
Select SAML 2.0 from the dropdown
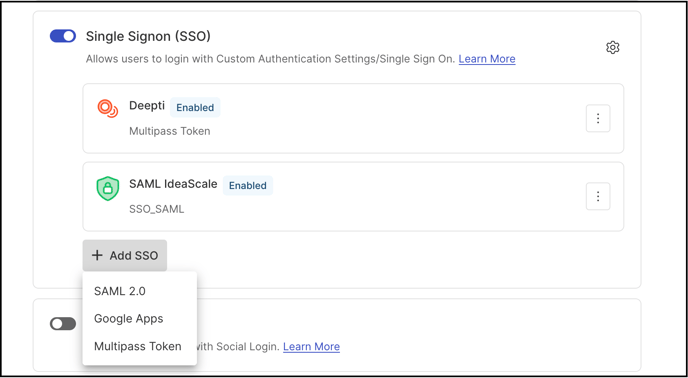point(120,291)
